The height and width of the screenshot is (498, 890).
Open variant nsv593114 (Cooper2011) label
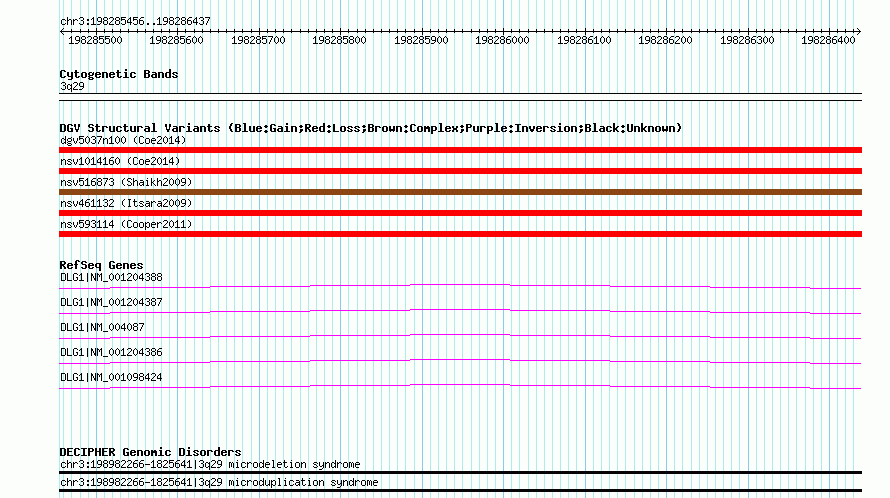coord(126,224)
